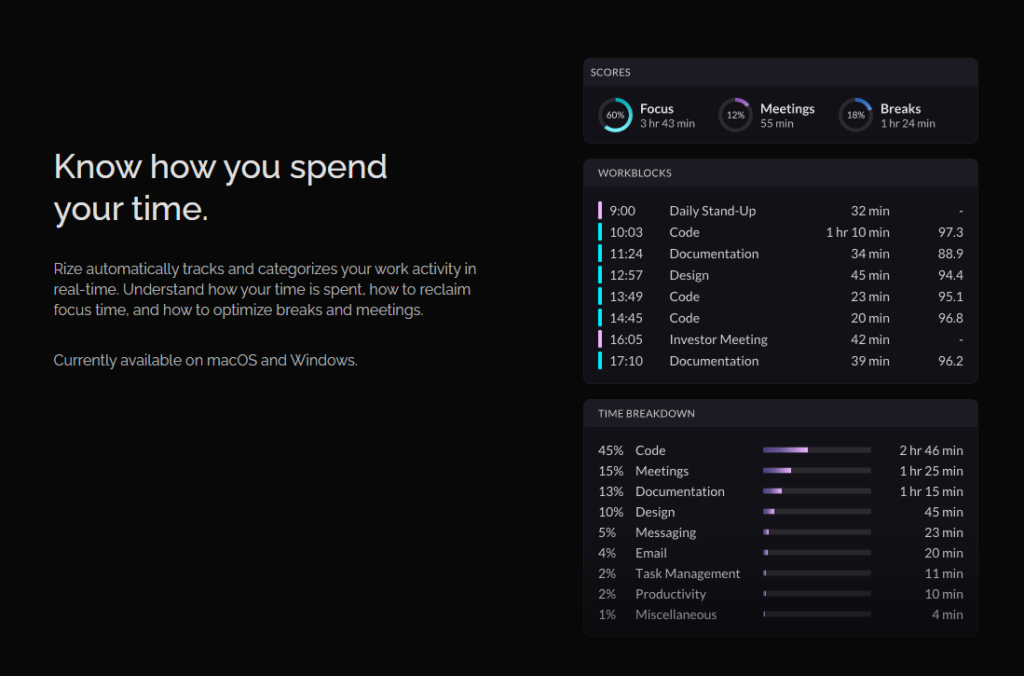Click the Focus 60% score ring
1024x676 pixels.
point(615,115)
